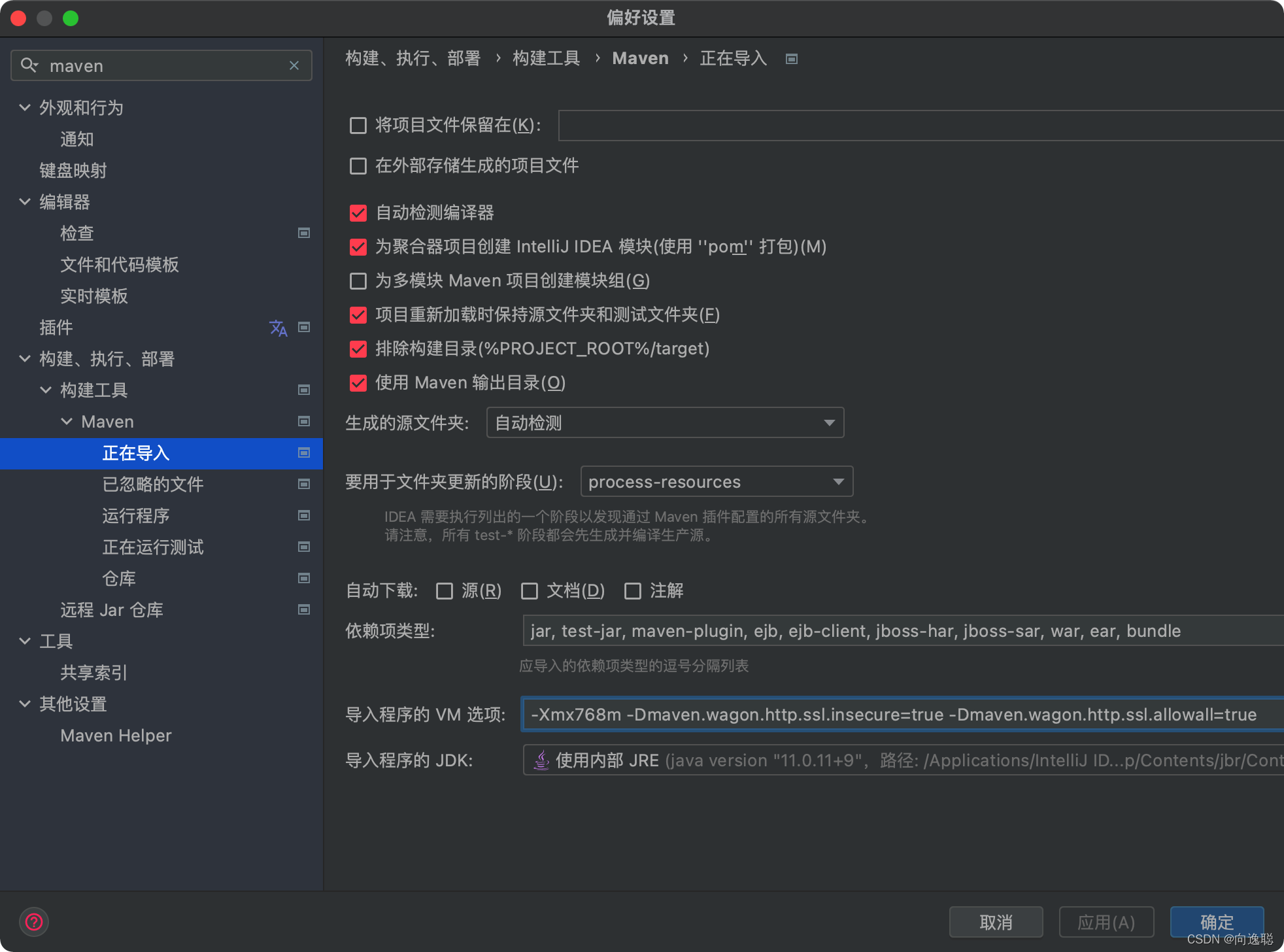Open 导入程序的 JDK selector
1284x952 pixels.
point(904,760)
